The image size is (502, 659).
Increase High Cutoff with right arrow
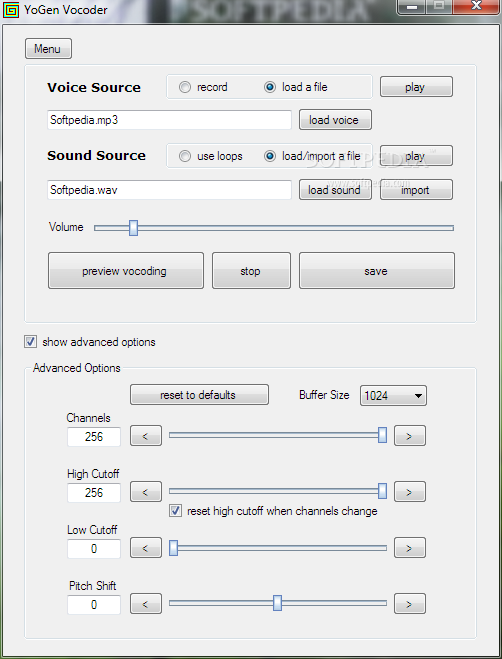click(410, 492)
